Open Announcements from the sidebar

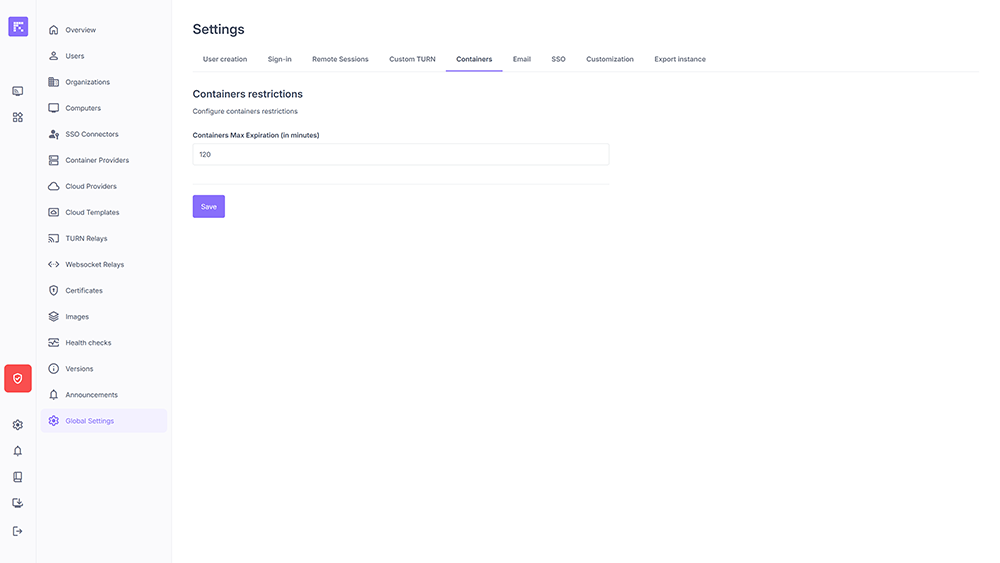(91, 395)
